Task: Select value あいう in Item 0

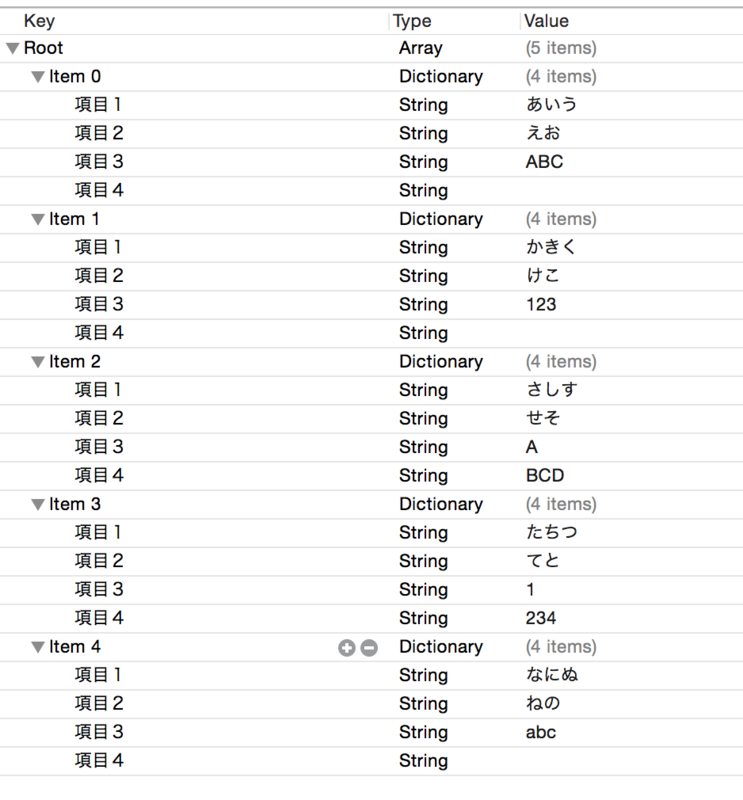Action: (x=552, y=105)
